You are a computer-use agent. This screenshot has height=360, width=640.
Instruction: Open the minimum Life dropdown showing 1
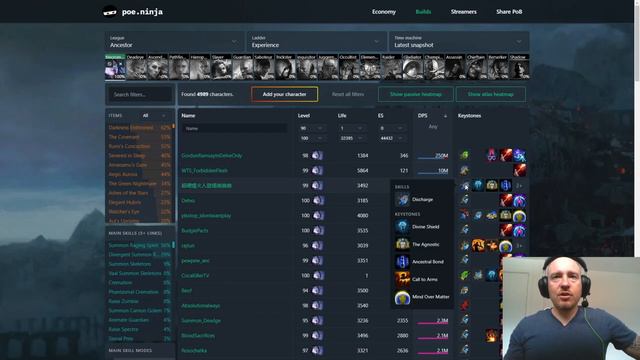352,128
